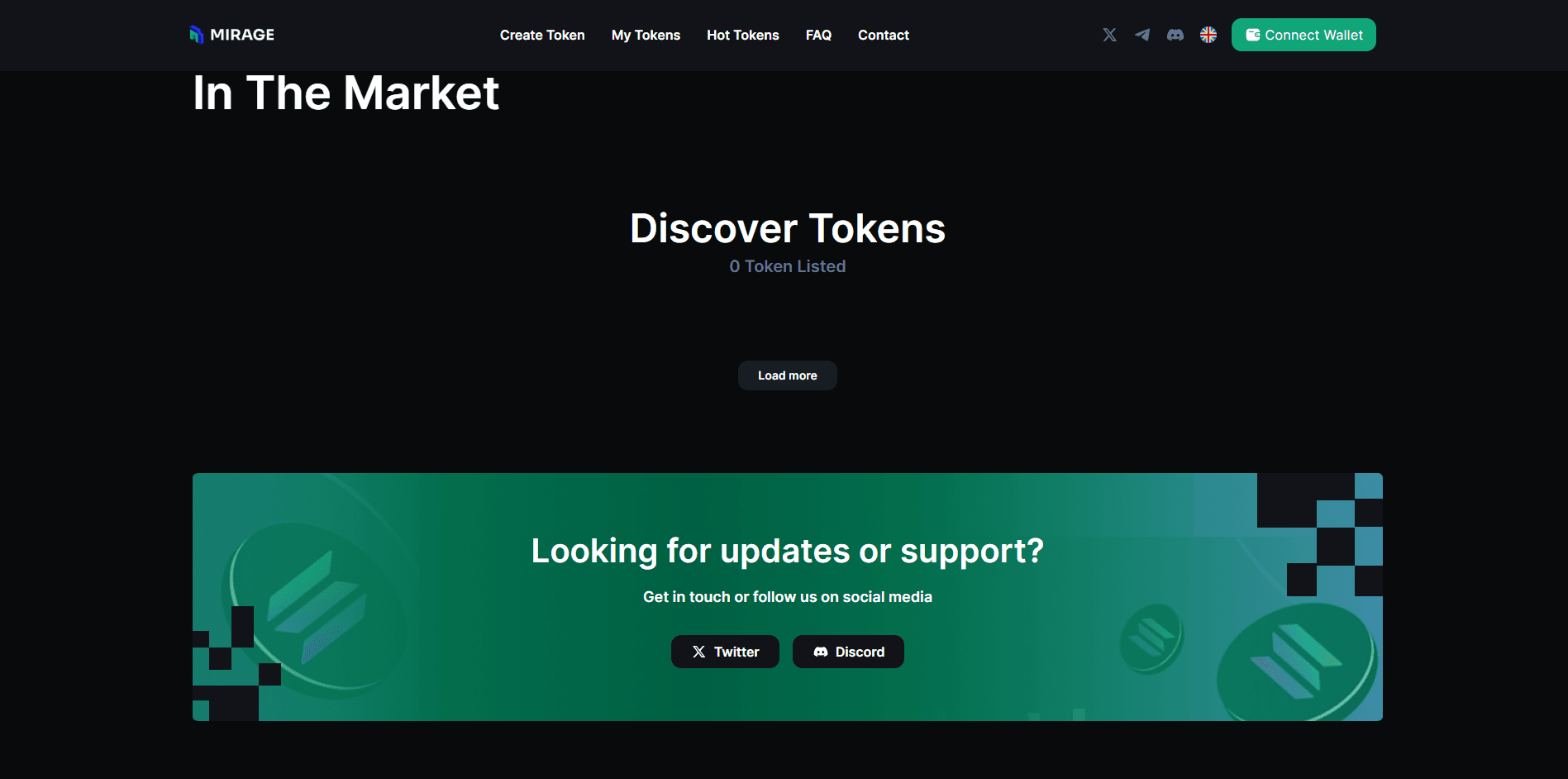1568x779 pixels.
Task: Click the large Solana coin on banner left
Action: point(318,608)
